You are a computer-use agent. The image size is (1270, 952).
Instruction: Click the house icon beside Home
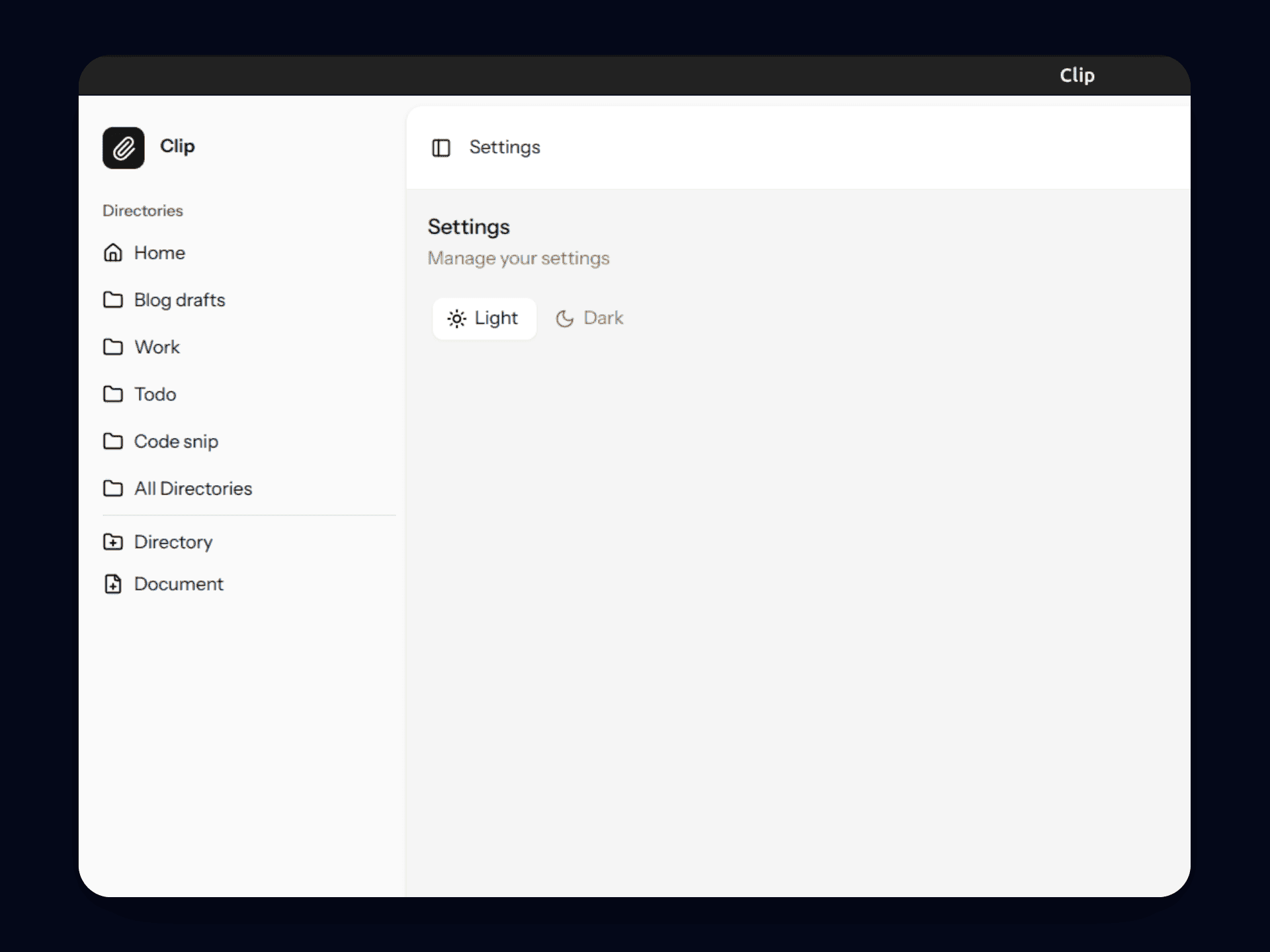(112, 253)
